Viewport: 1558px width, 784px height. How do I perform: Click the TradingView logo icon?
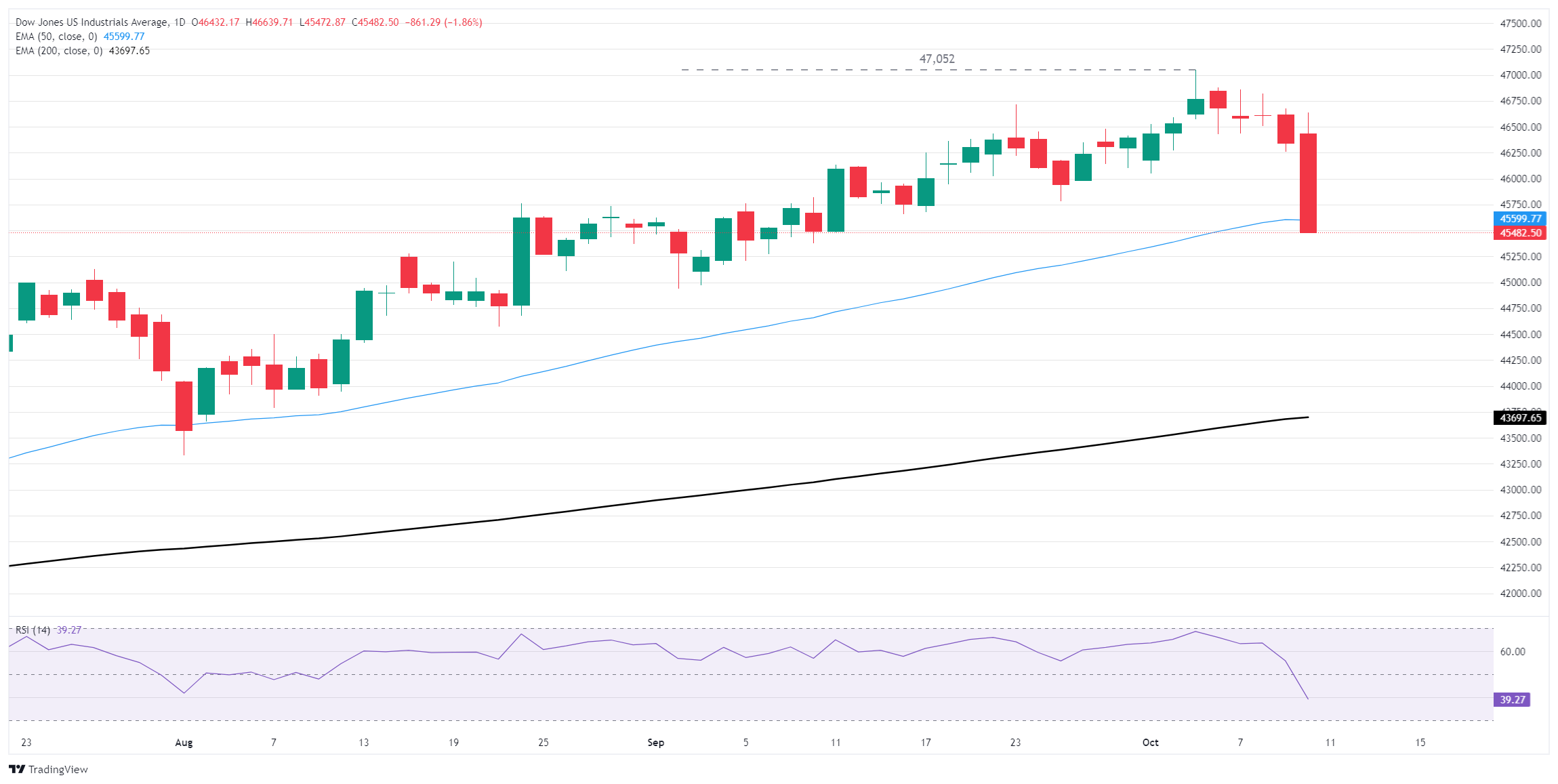coord(17,769)
